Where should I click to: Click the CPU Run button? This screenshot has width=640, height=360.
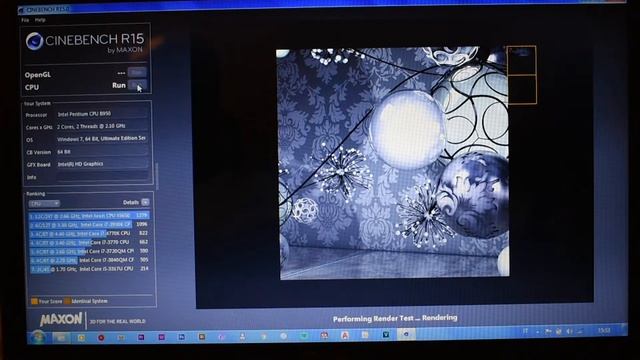click(x=137, y=85)
